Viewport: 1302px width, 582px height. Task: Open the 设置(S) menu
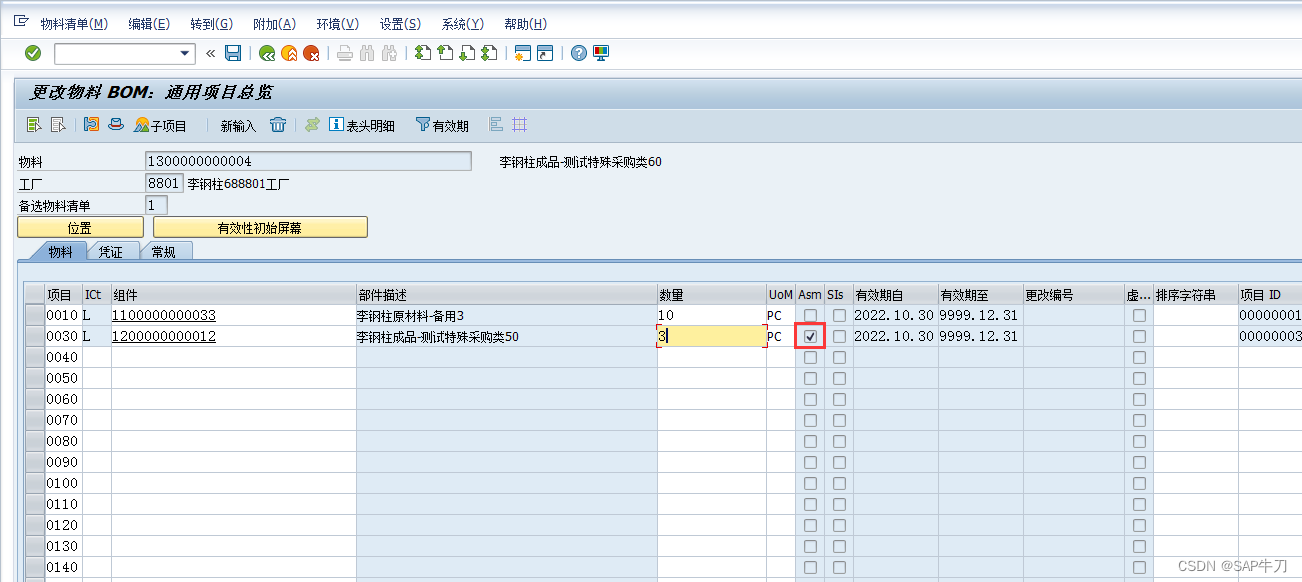coord(400,24)
